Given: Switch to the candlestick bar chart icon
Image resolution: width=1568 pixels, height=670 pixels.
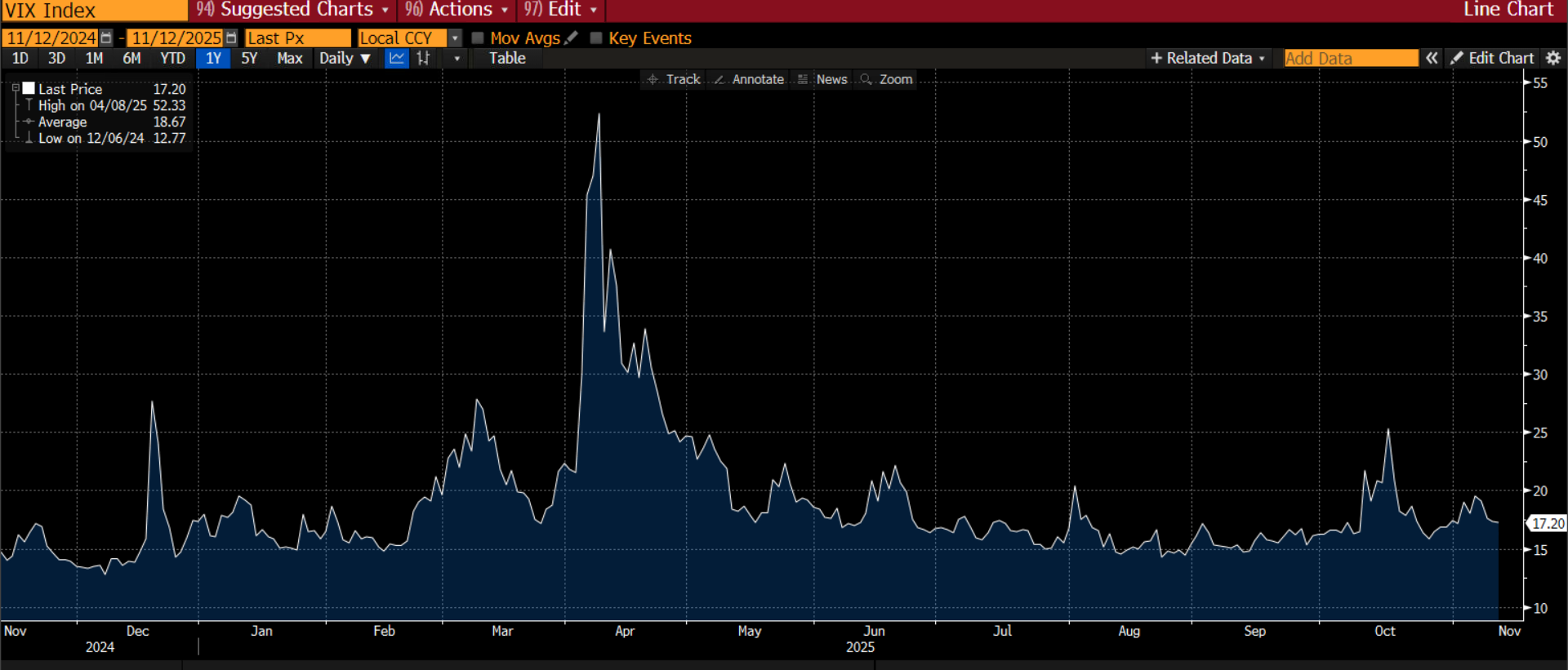Looking at the screenshot, I should tap(423, 58).
